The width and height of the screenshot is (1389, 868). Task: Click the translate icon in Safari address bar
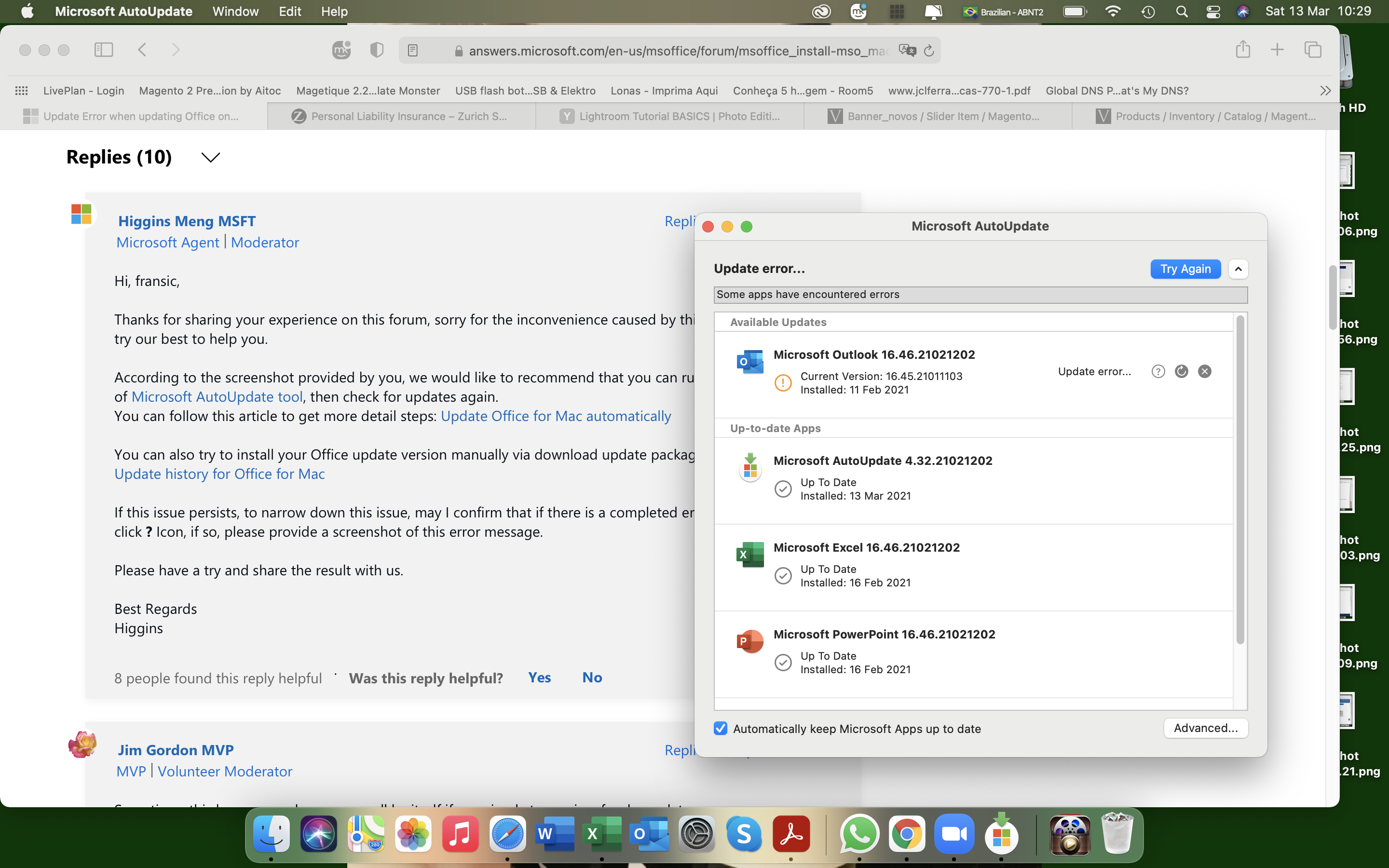tap(907, 51)
